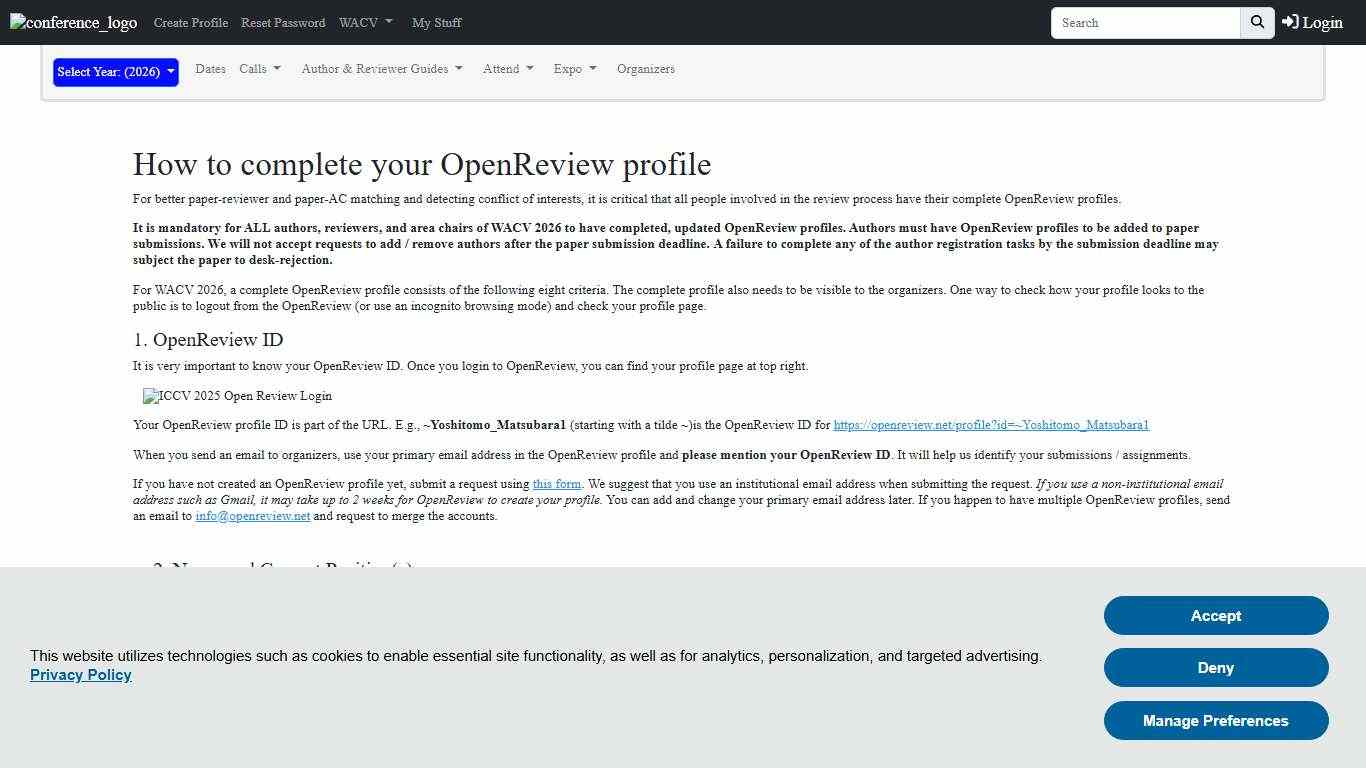Click the search magnifier icon

[1256, 22]
